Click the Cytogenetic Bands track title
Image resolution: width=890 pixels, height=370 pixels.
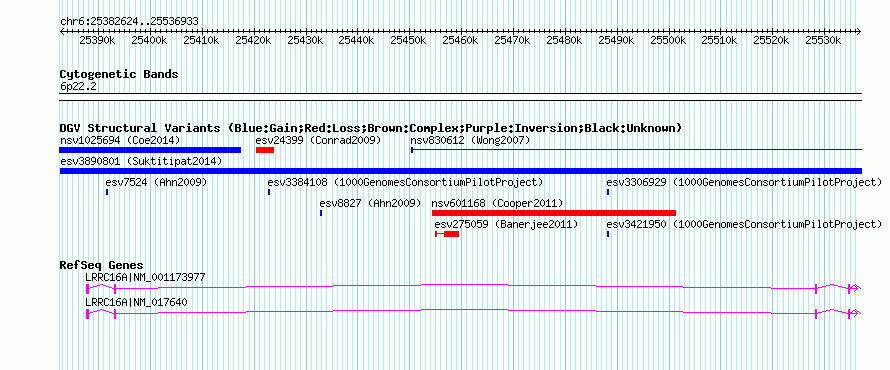119,74
